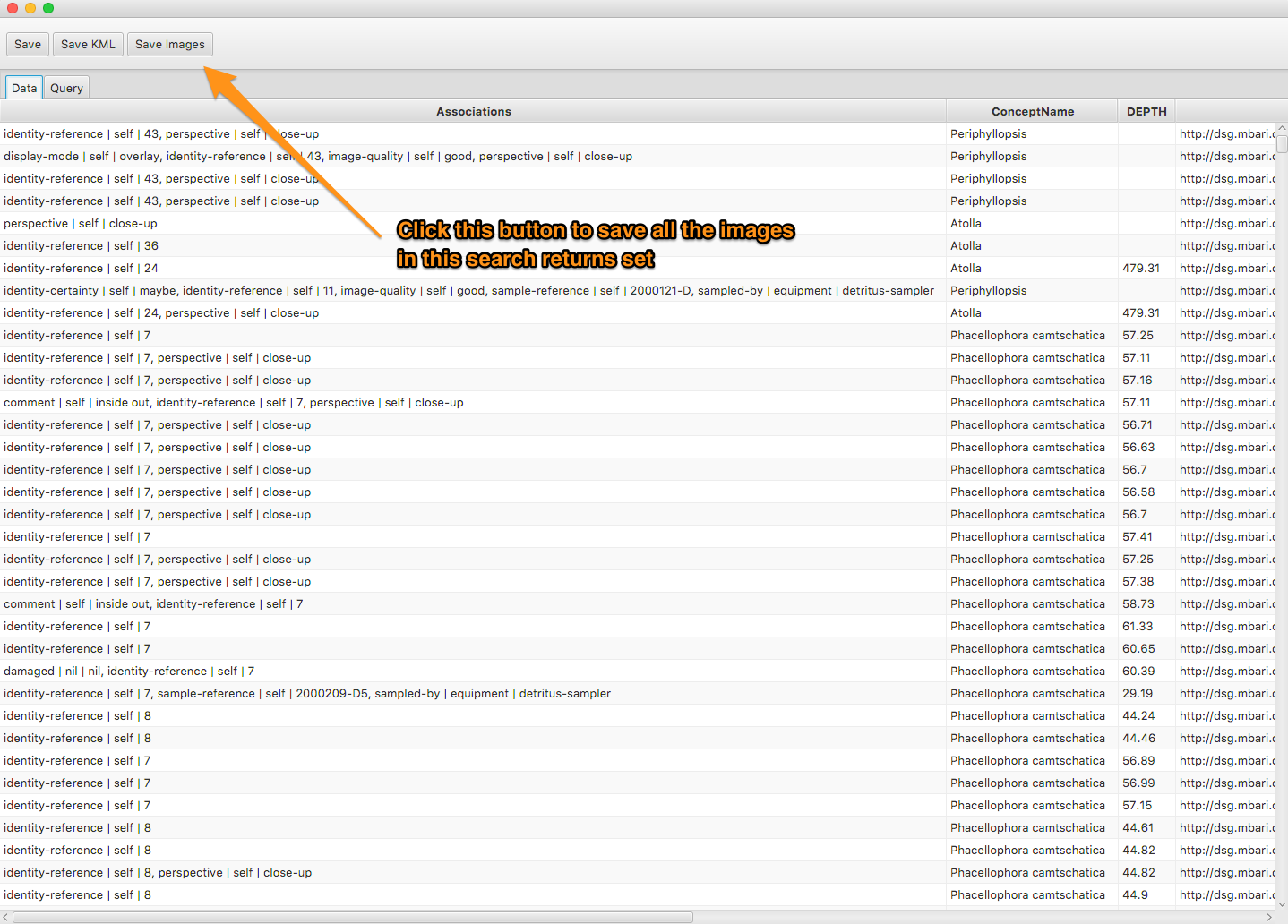Screen dimensions: 1288x924
Task: Click depth value 56.89
Action: click(1138, 760)
